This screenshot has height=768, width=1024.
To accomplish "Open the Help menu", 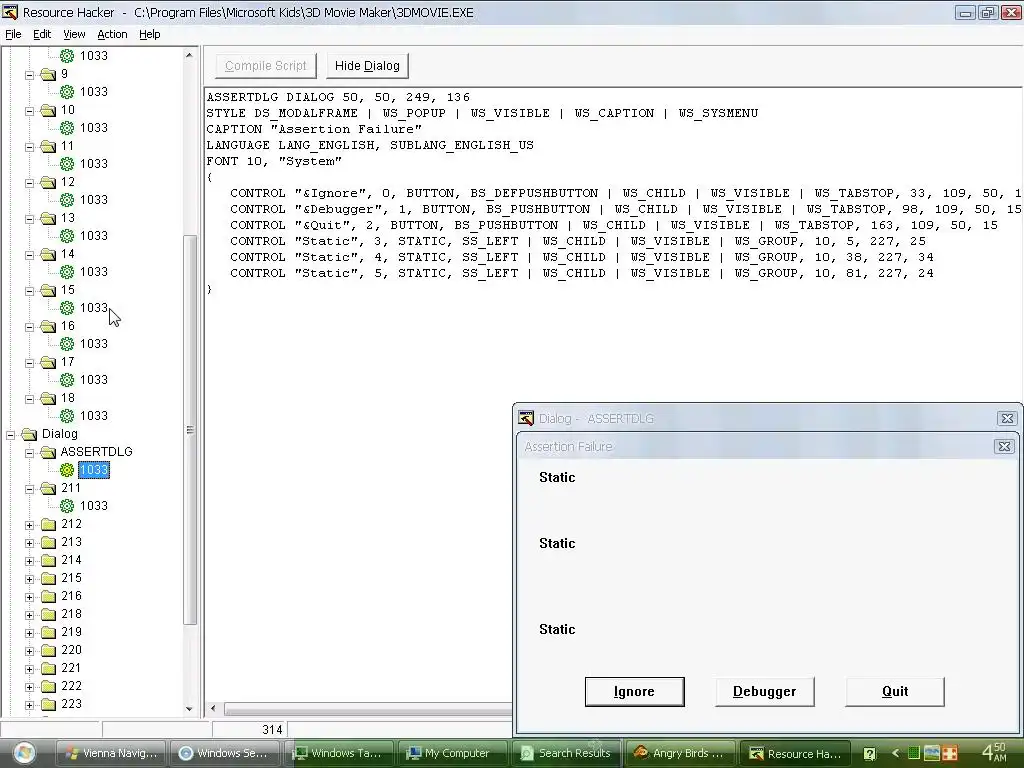I will click(x=150, y=34).
